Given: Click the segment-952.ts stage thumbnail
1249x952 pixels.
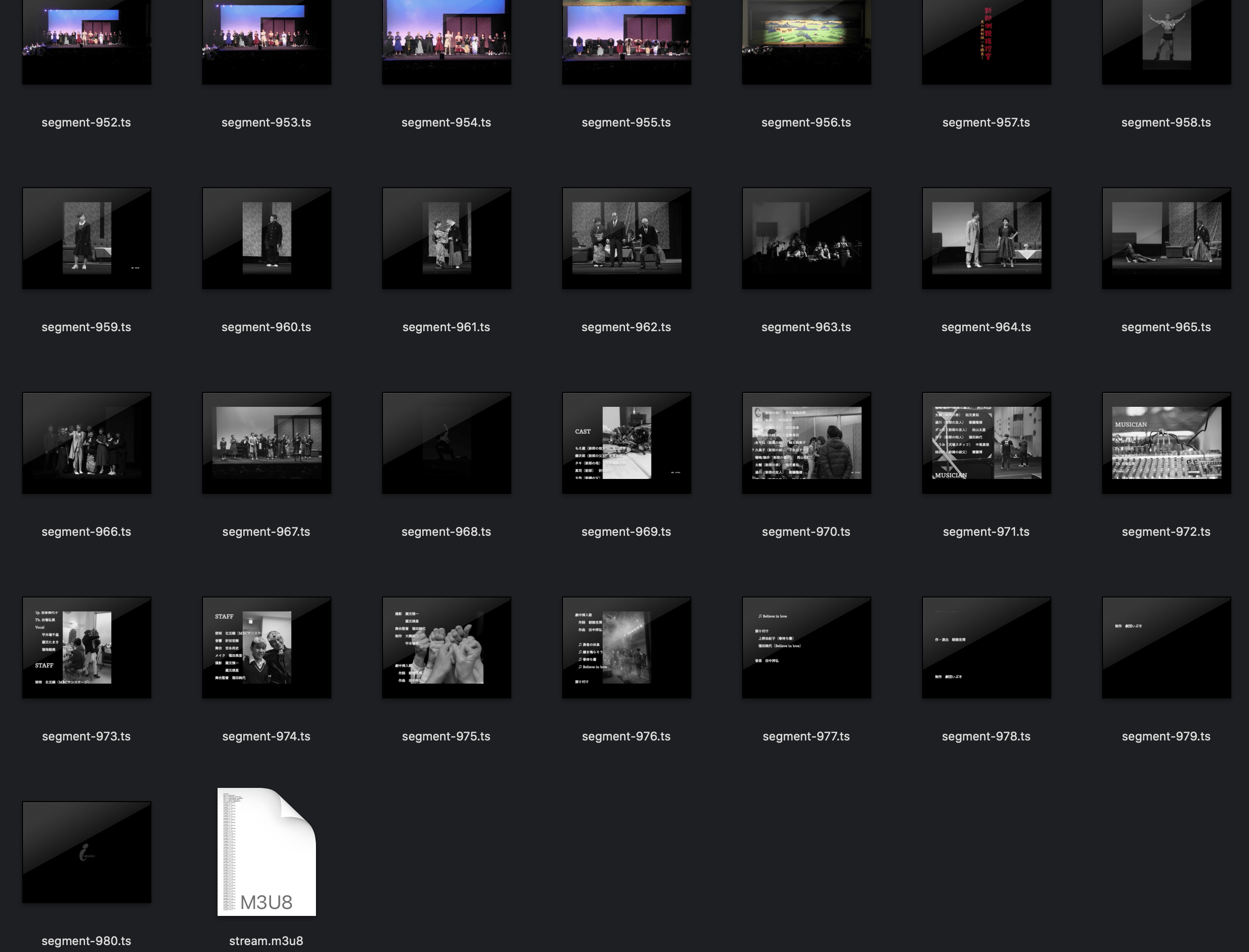Looking at the screenshot, I should coord(87,42).
